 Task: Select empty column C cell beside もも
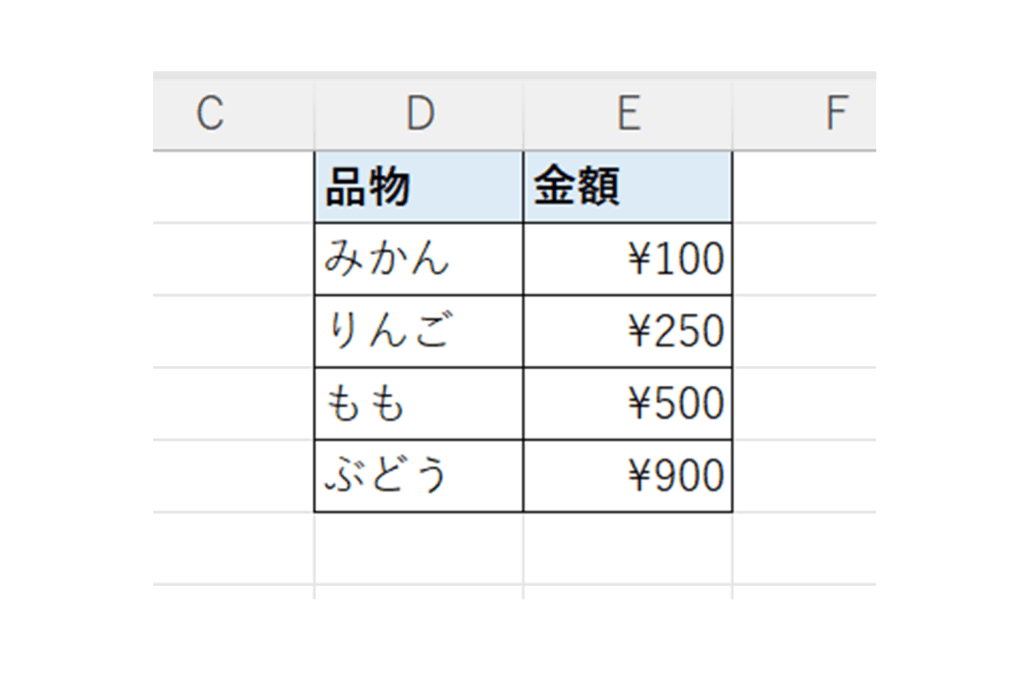tap(233, 403)
